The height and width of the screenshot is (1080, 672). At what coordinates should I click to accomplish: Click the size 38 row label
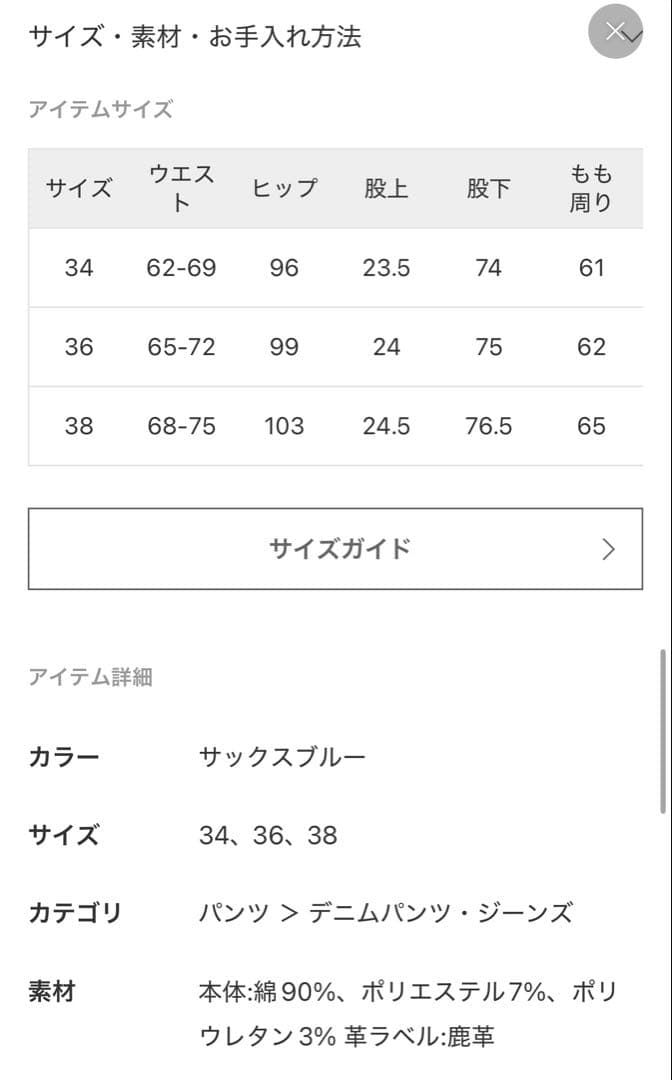point(79,426)
